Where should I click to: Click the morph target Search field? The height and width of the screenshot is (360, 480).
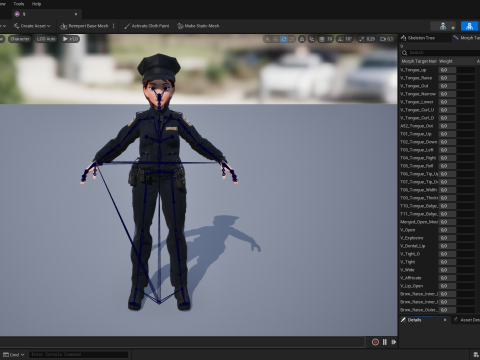(440, 53)
